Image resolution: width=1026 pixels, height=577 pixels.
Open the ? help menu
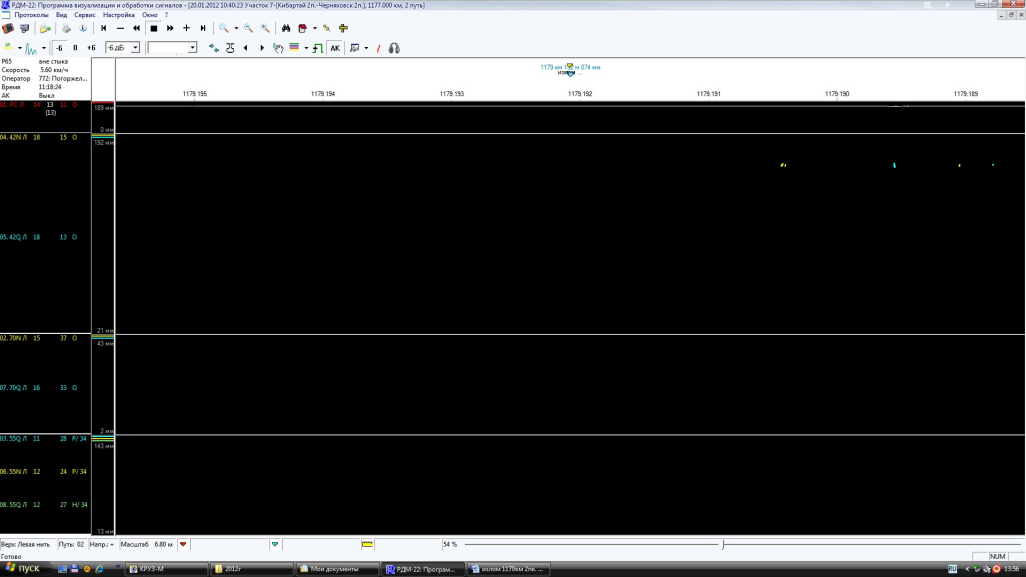166,15
